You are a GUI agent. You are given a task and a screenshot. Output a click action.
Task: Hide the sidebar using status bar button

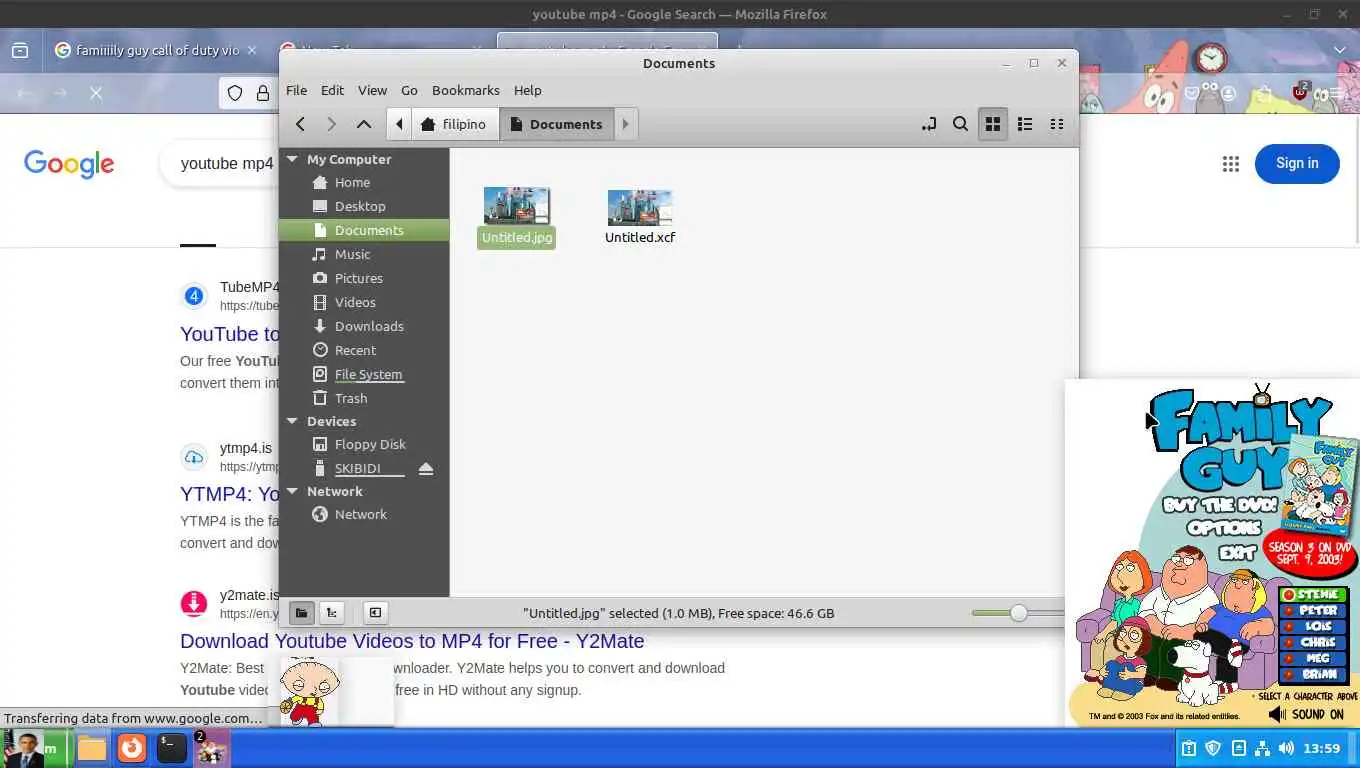pyautogui.click(x=375, y=613)
